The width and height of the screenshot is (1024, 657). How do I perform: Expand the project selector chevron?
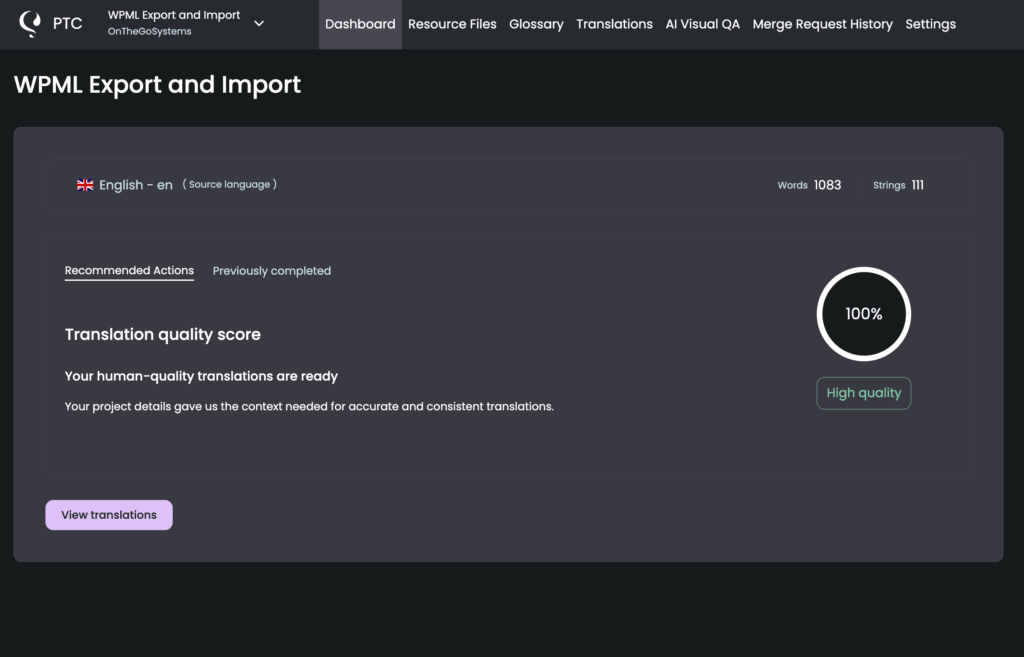click(259, 24)
